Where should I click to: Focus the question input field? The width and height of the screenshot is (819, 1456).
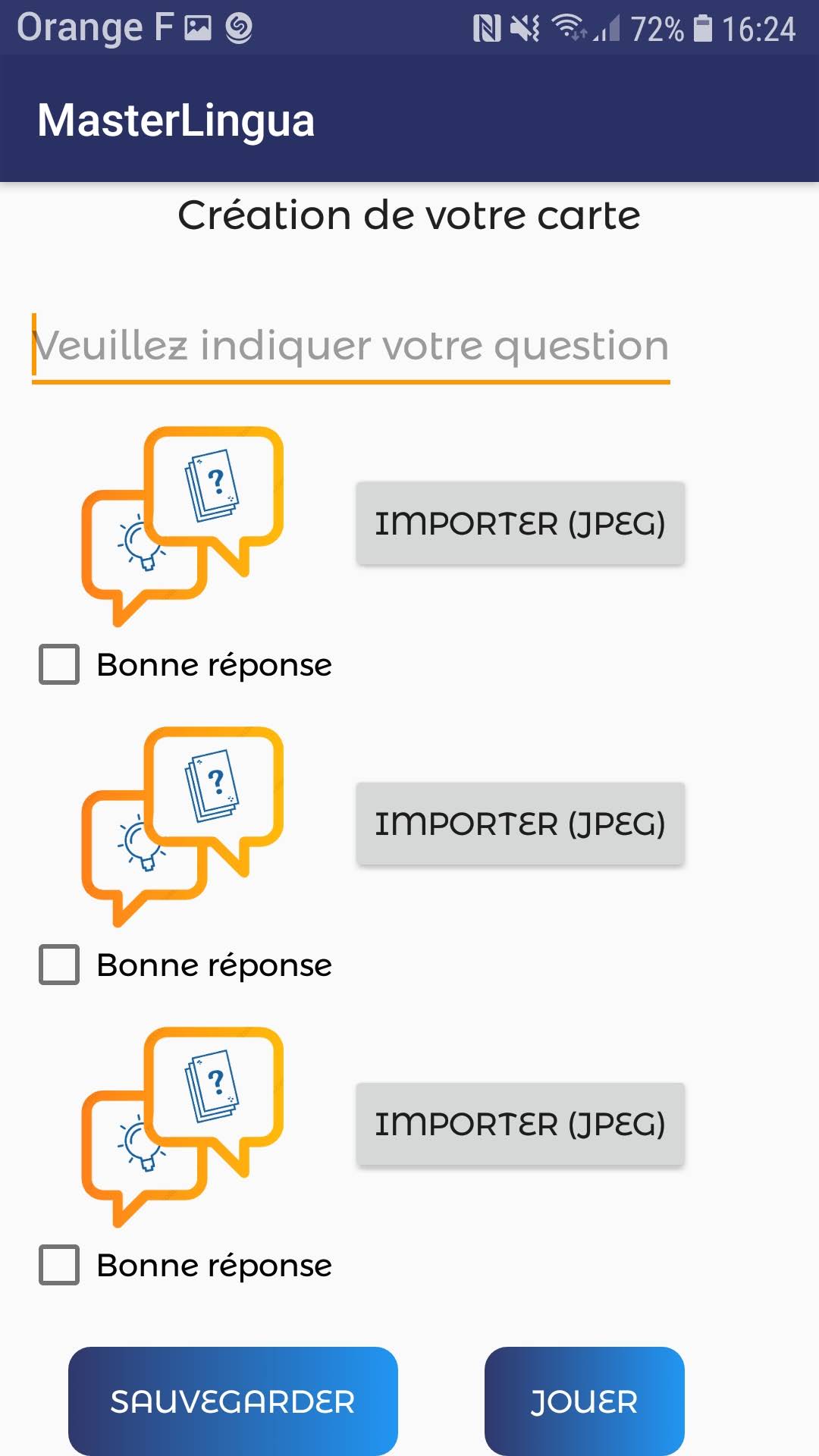[350, 347]
